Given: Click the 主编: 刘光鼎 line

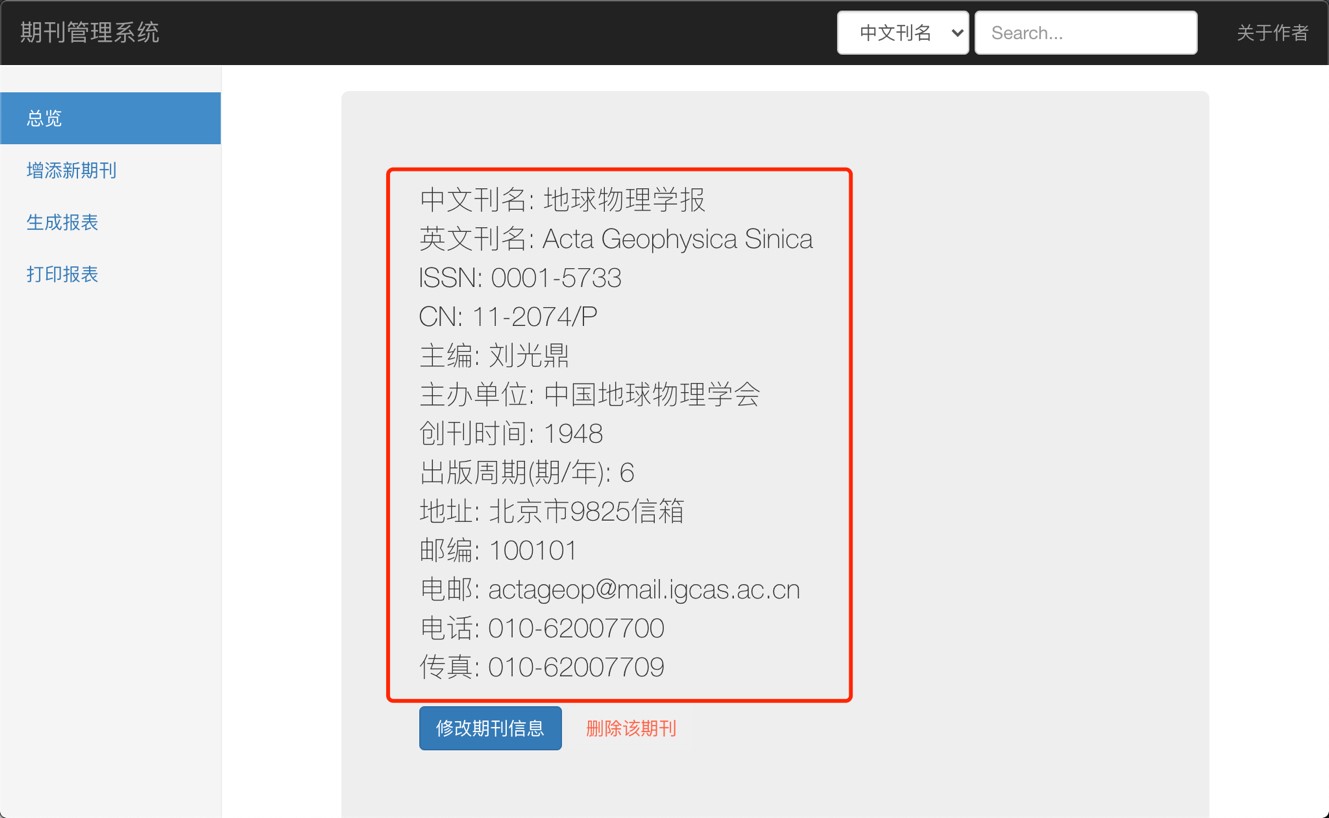Looking at the screenshot, I should point(494,356).
